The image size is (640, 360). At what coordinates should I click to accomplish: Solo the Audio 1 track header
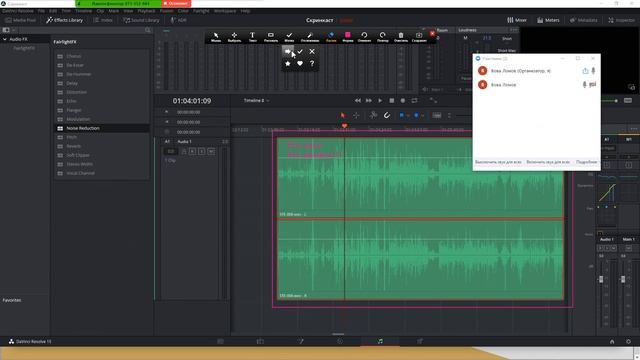pos(202,151)
